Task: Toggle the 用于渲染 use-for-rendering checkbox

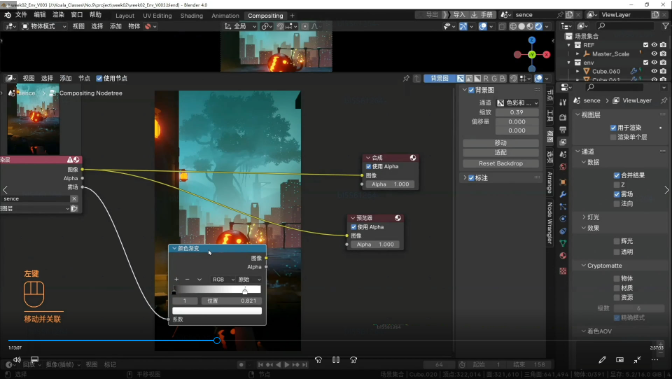Action: [613, 128]
